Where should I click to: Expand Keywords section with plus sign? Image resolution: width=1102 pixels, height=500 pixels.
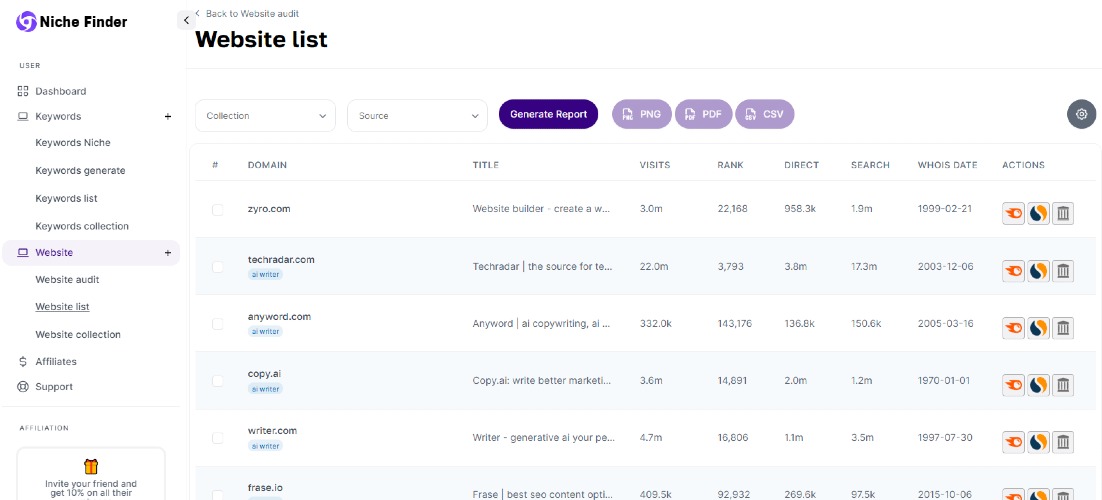(x=168, y=117)
